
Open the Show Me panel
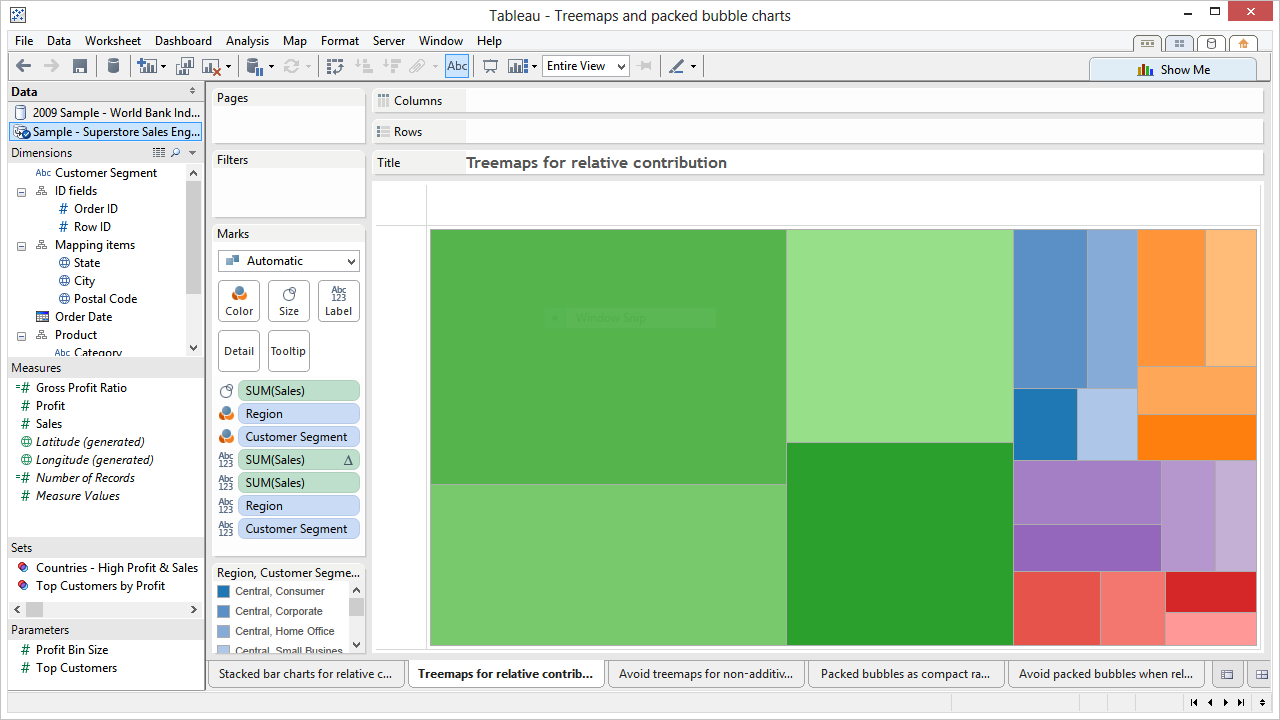[1173, 69]
